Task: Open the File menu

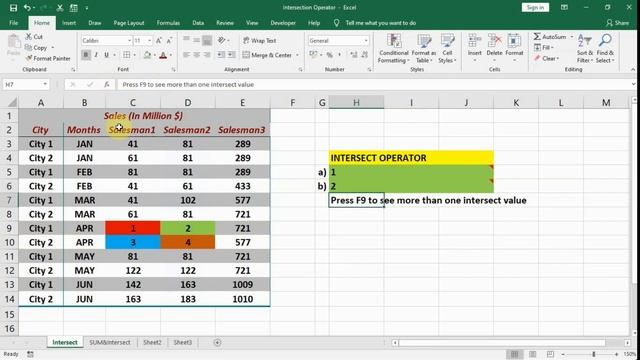Action: pos(13,23)
